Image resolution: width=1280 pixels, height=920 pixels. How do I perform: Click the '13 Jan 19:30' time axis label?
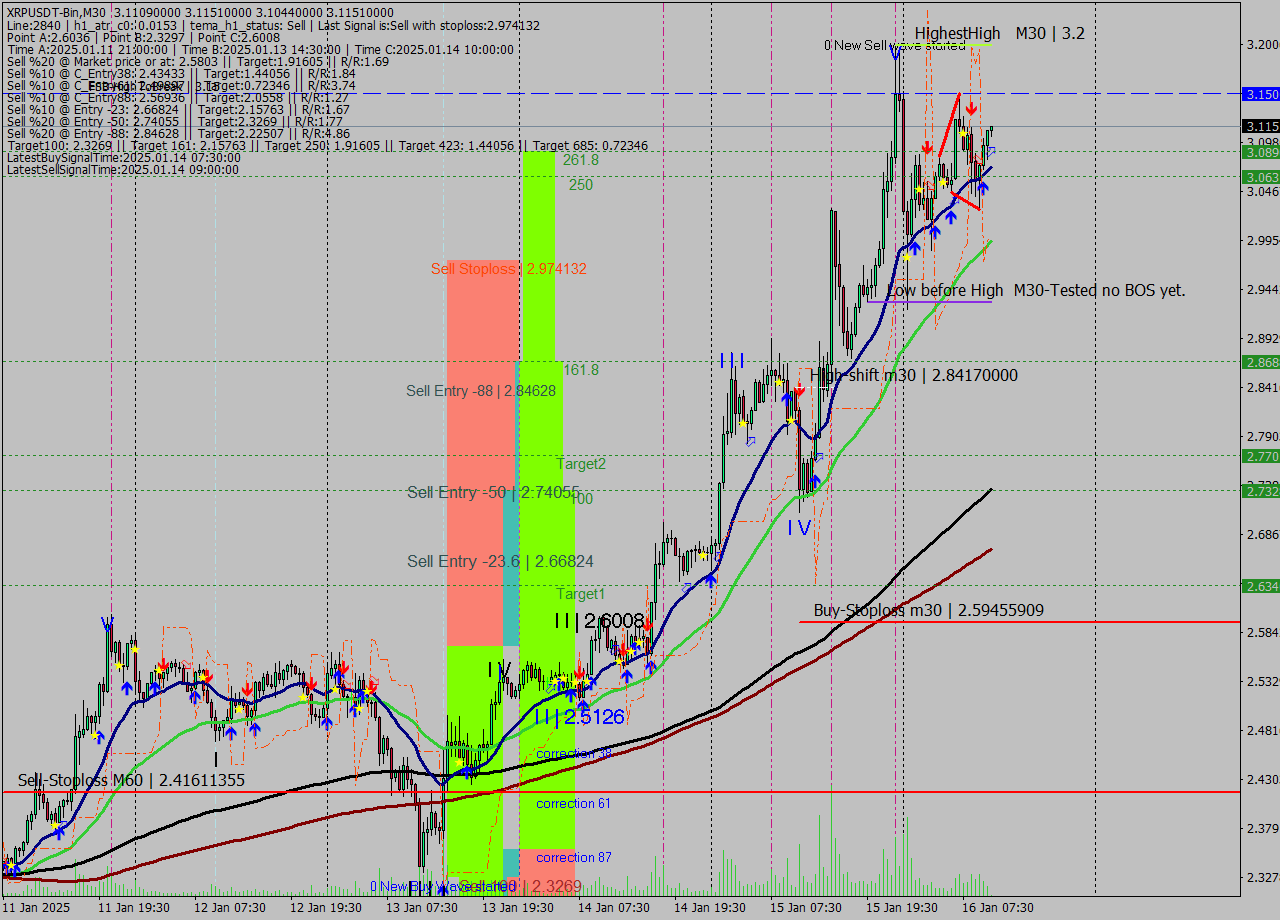pos(518,908)
